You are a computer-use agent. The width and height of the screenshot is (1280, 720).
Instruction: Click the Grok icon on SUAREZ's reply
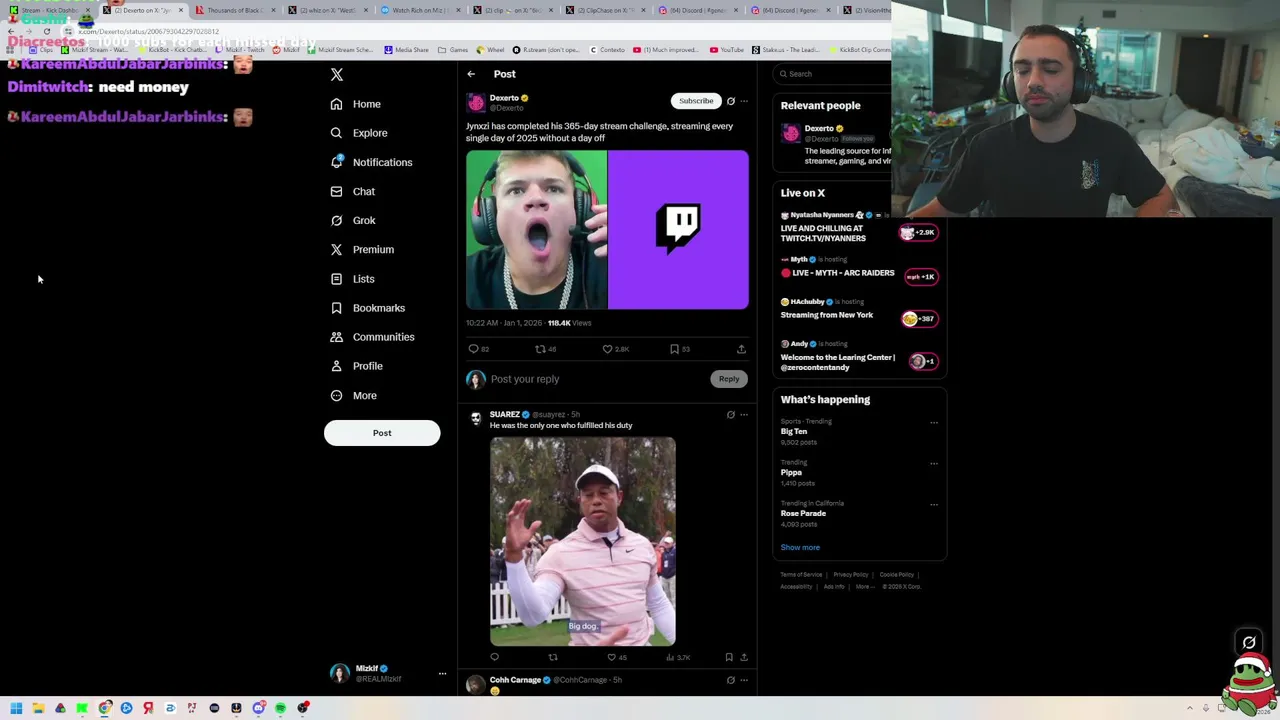coord(730,415)
